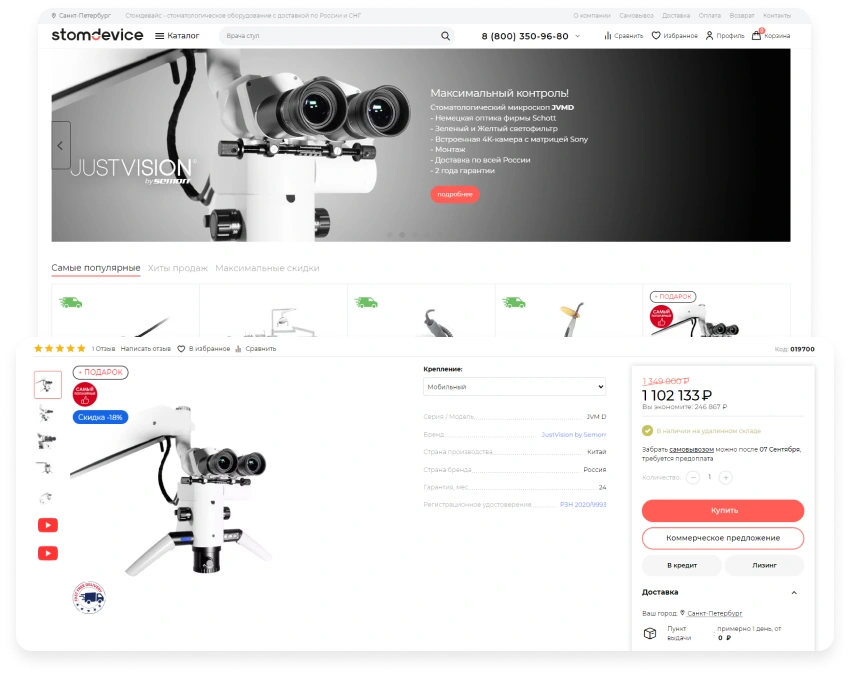Play the first YouTube video thumbnail
The height and width of the screenshot is (675, 850).
[48, 525]
